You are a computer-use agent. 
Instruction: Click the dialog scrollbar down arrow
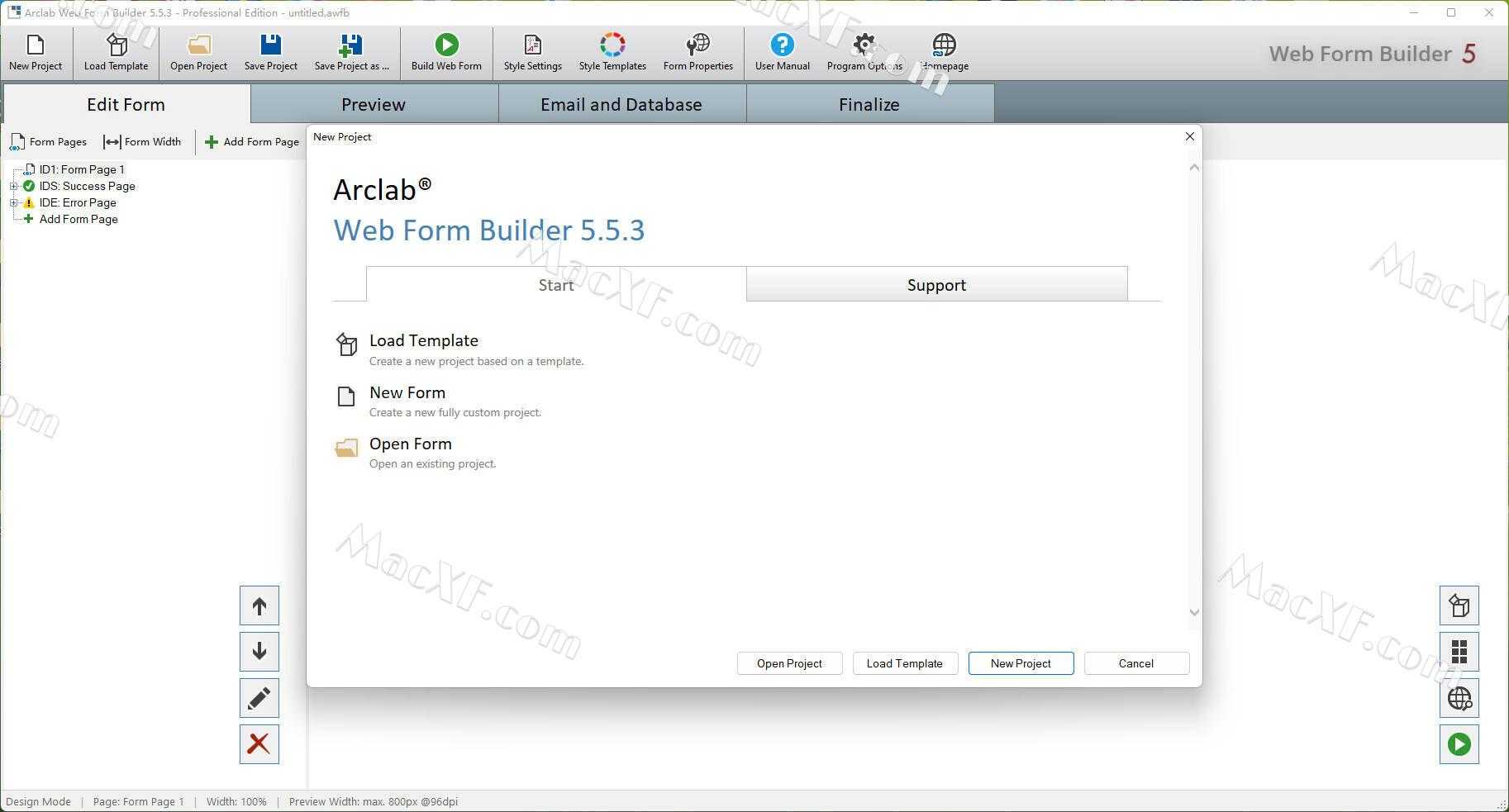click(1194, 612)
